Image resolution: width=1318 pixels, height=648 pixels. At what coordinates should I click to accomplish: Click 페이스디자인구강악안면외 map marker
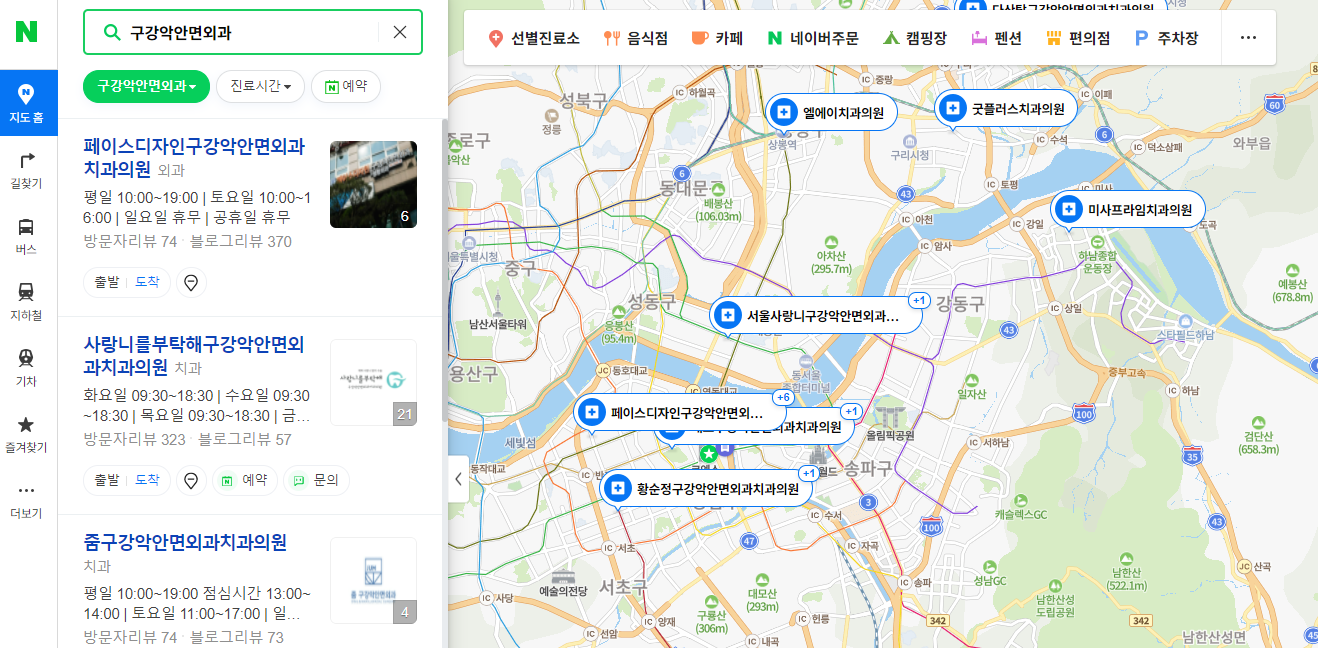point(678,412)
